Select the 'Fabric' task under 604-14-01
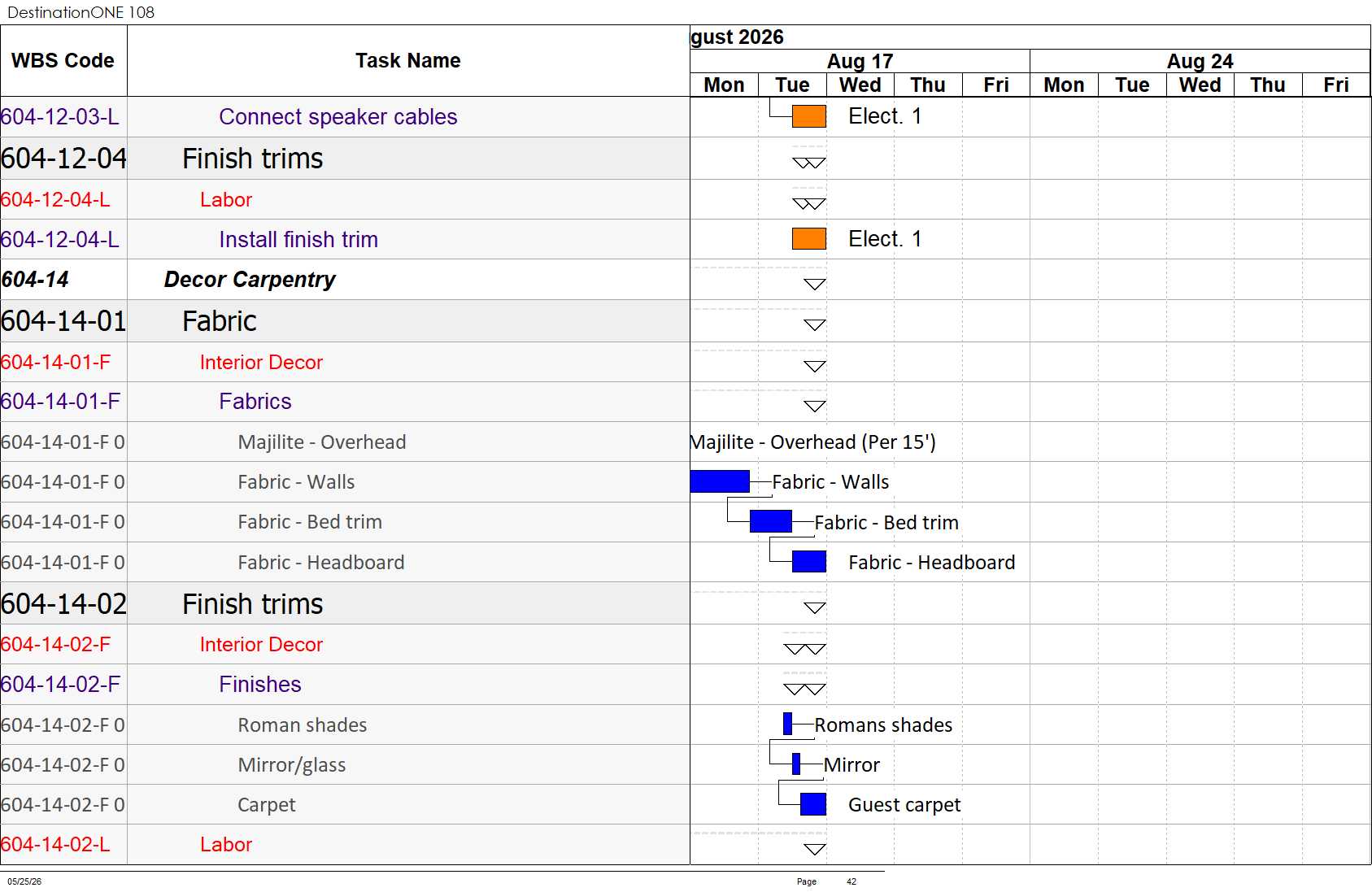The width and height of the screenshot is (1372, 892). tap(220, 320)
